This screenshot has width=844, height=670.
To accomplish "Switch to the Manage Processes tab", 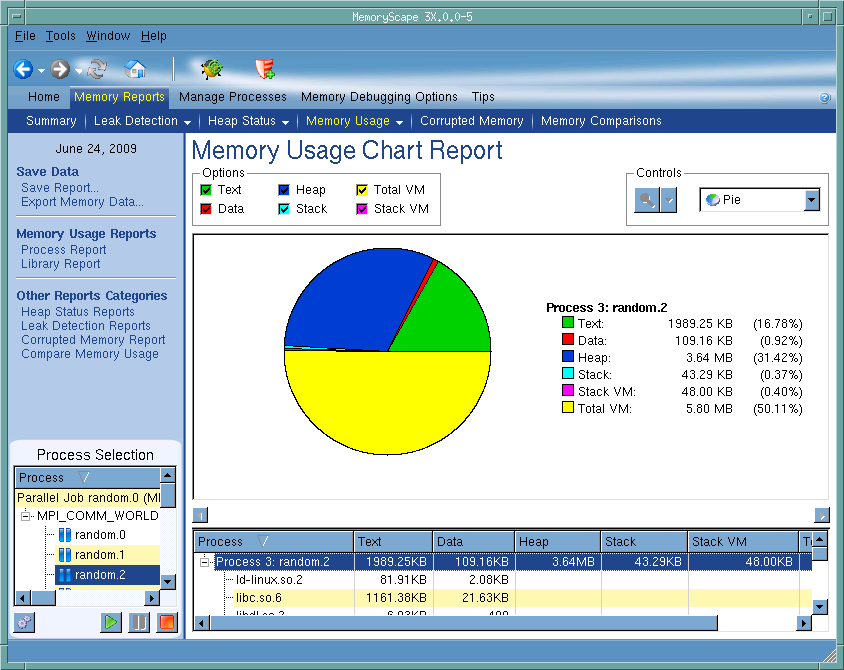I will [232, 97].
